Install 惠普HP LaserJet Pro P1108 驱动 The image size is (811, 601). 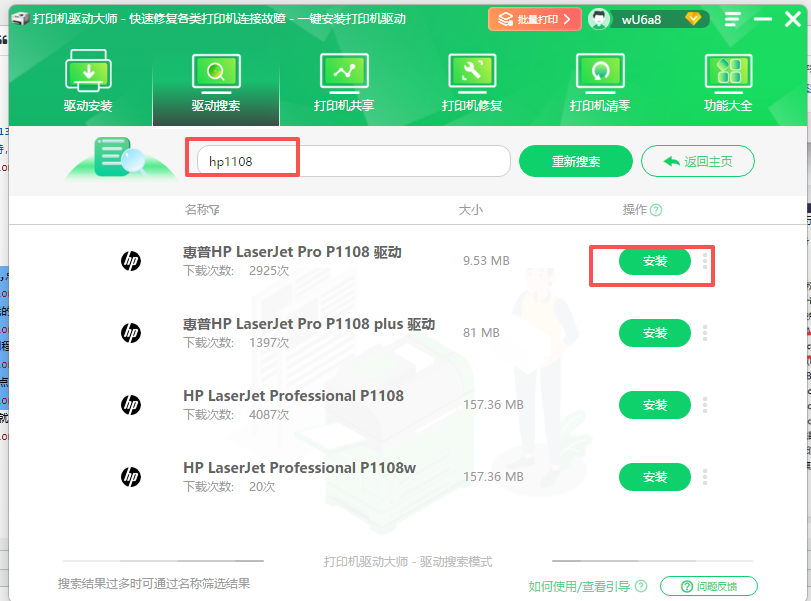click(x=655, y=261)
